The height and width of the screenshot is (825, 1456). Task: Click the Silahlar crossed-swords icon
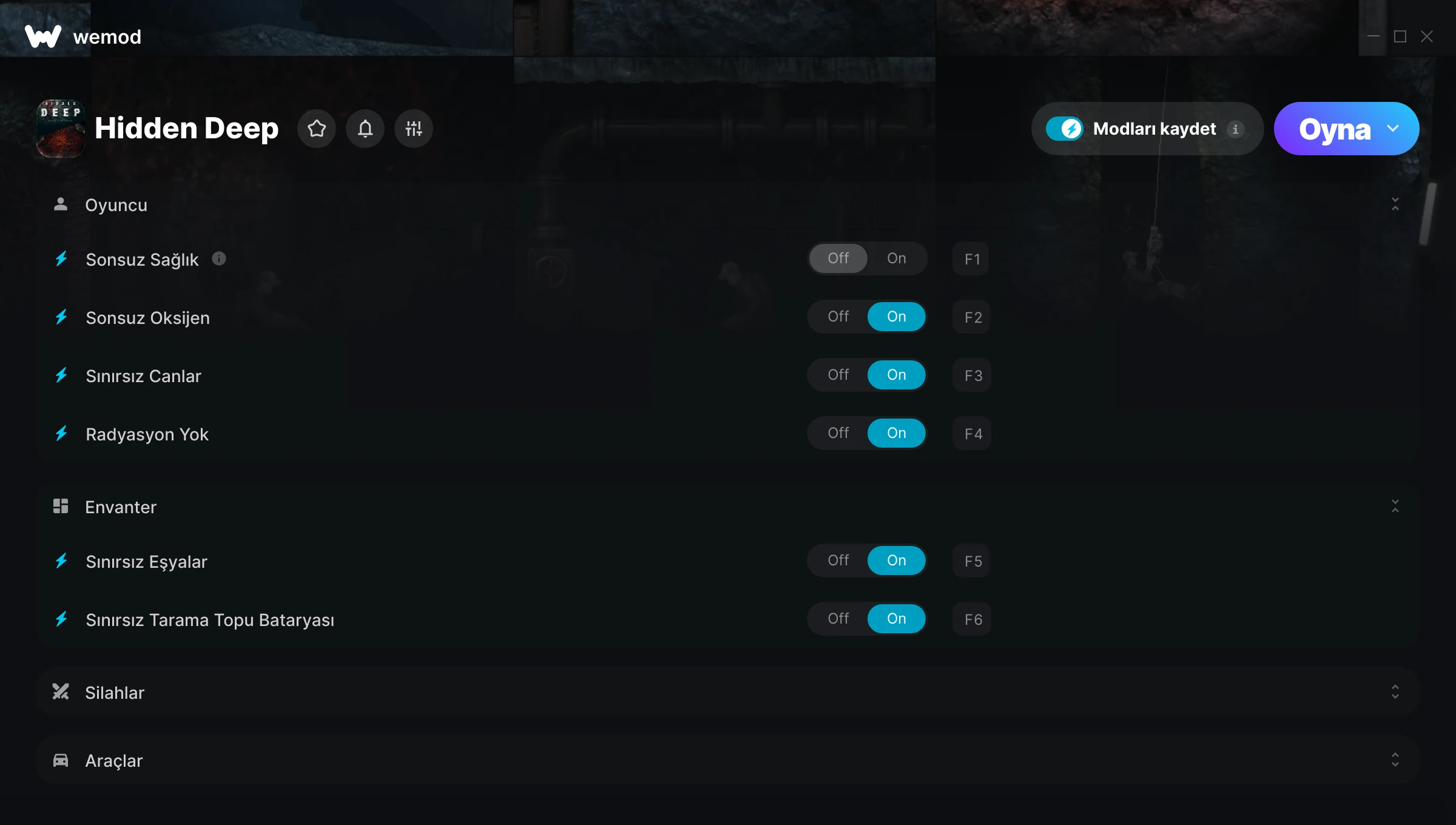pyautogui.click(x=61, y=692)
